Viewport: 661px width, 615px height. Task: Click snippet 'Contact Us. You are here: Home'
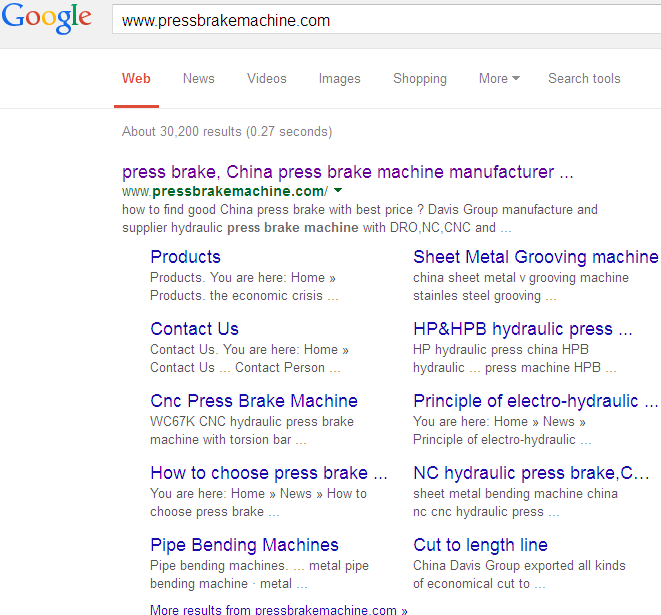pyautogui.click(x=244, y=349)
